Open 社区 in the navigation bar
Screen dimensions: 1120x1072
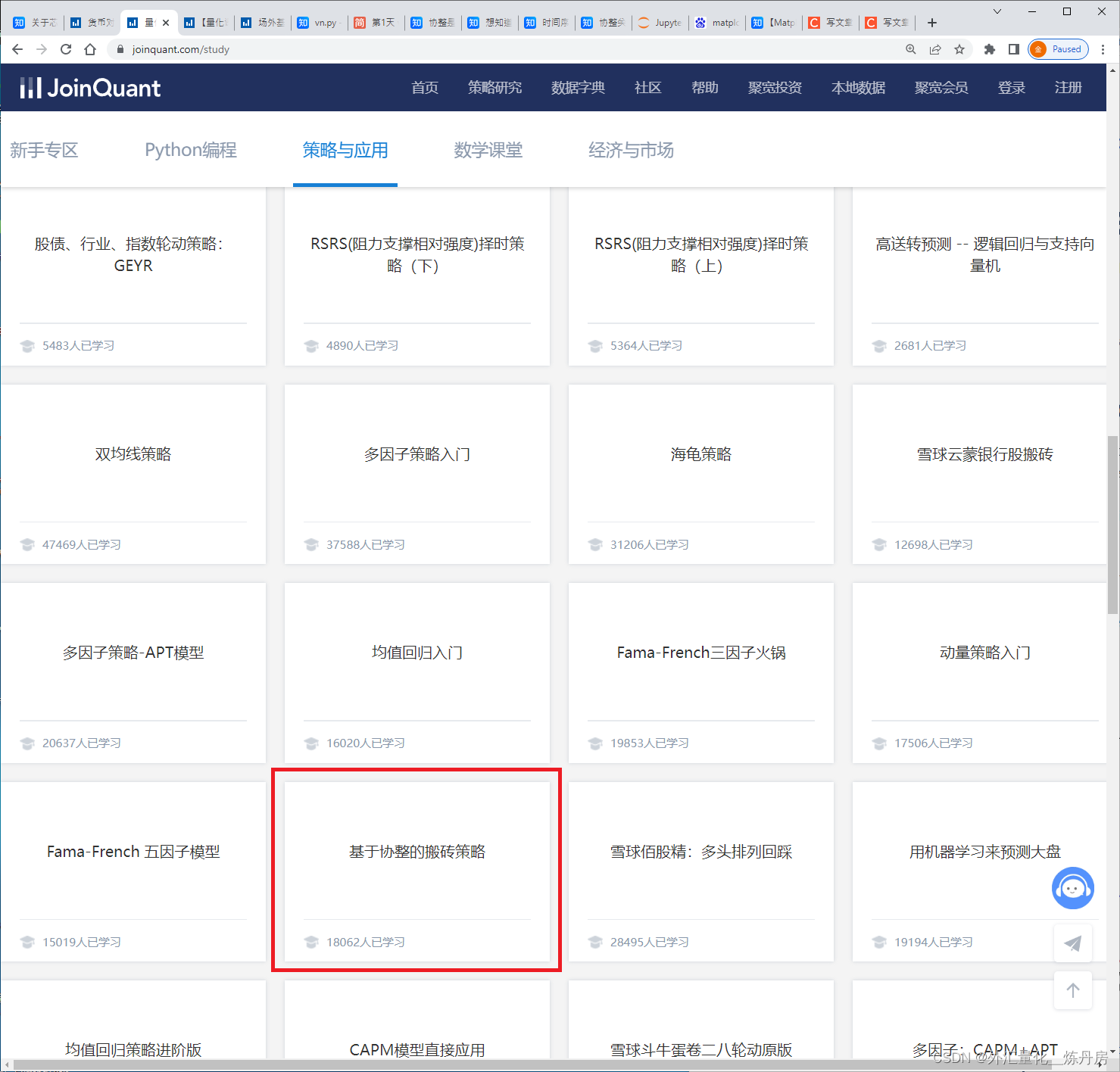[647, 88]
